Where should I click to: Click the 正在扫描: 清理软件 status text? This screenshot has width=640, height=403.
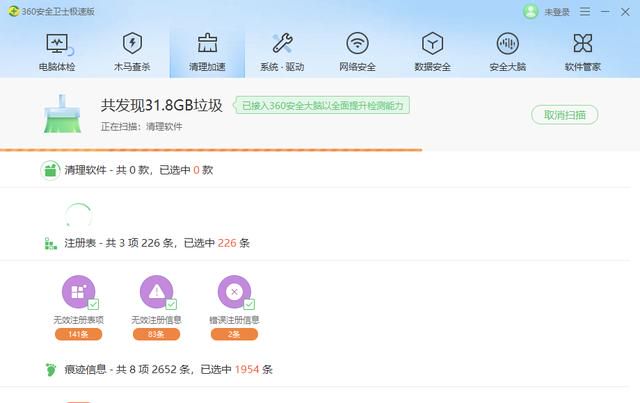(x=141, y=127)
